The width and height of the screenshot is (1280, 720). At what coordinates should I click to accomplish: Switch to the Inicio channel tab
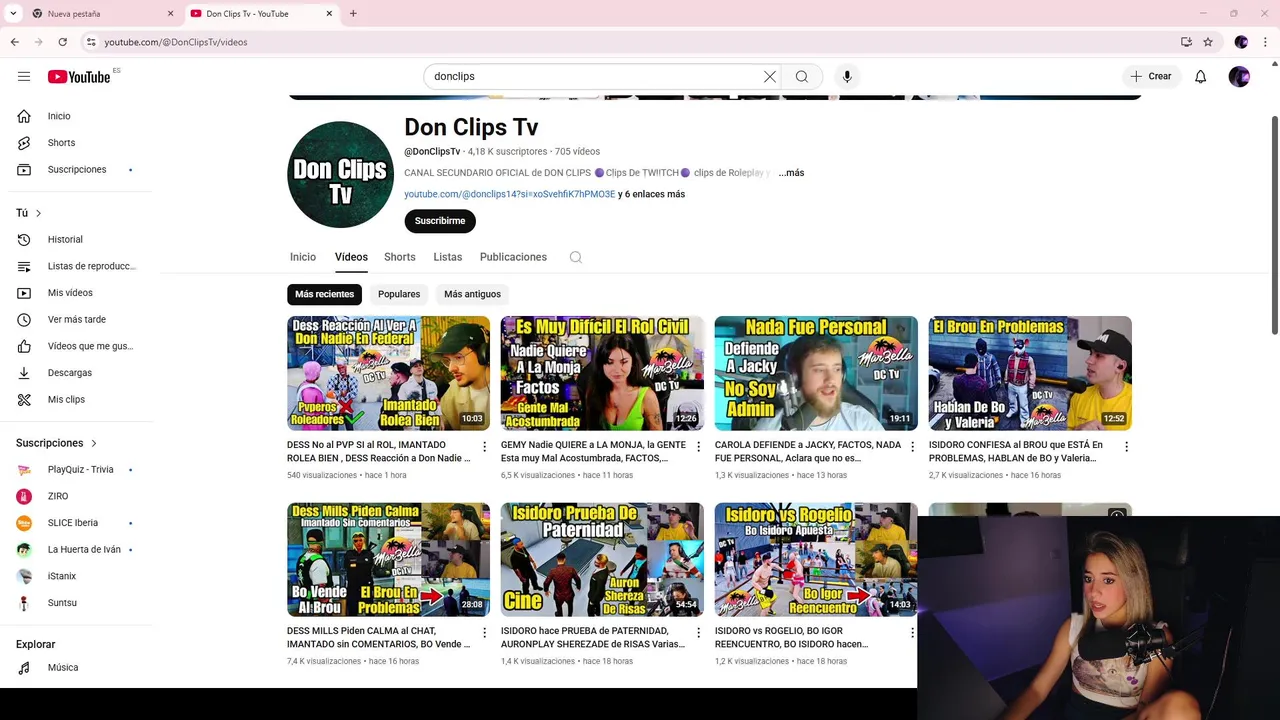pyautogui.click(x=303, y=257)
